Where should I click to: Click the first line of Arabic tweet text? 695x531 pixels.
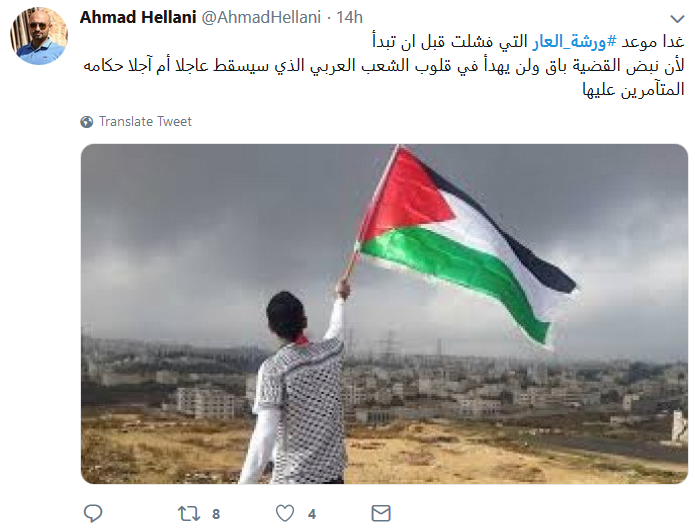[528, 42]
